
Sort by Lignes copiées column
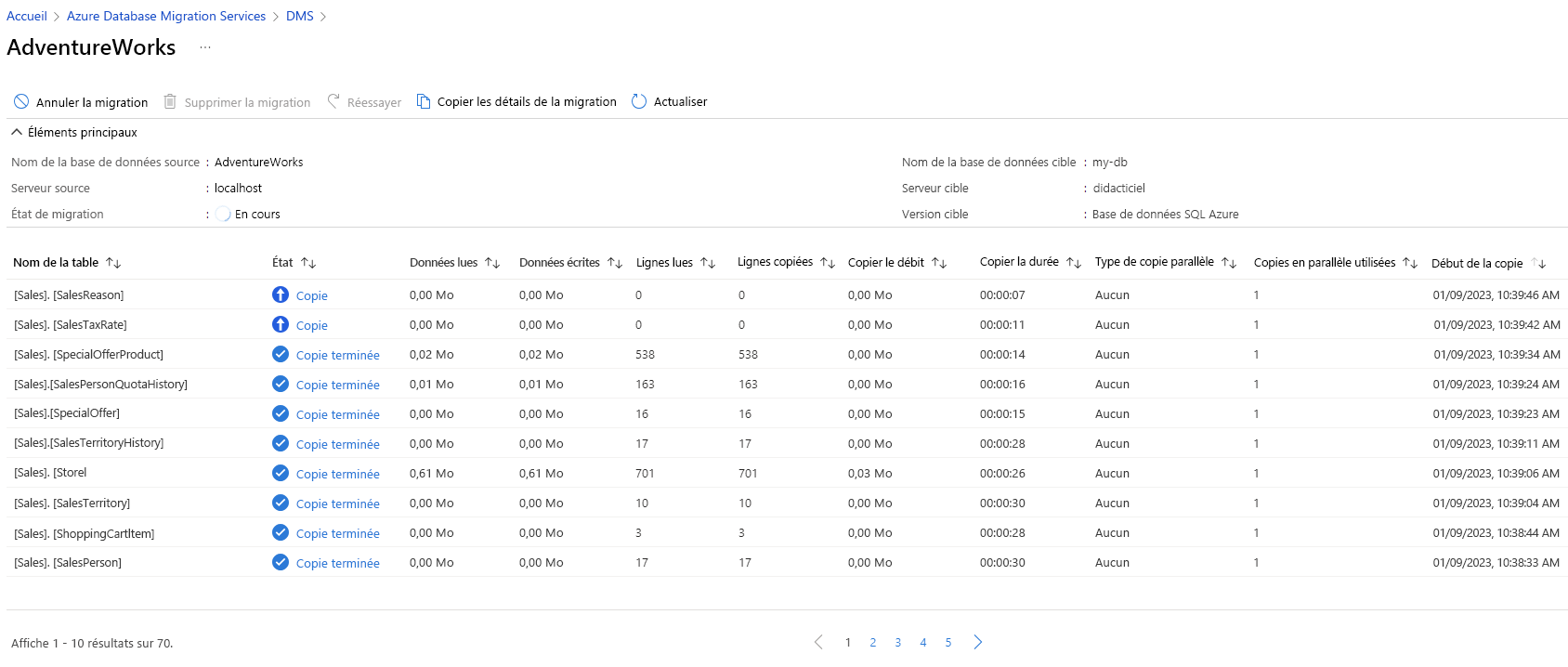click(x=828, y=263)
